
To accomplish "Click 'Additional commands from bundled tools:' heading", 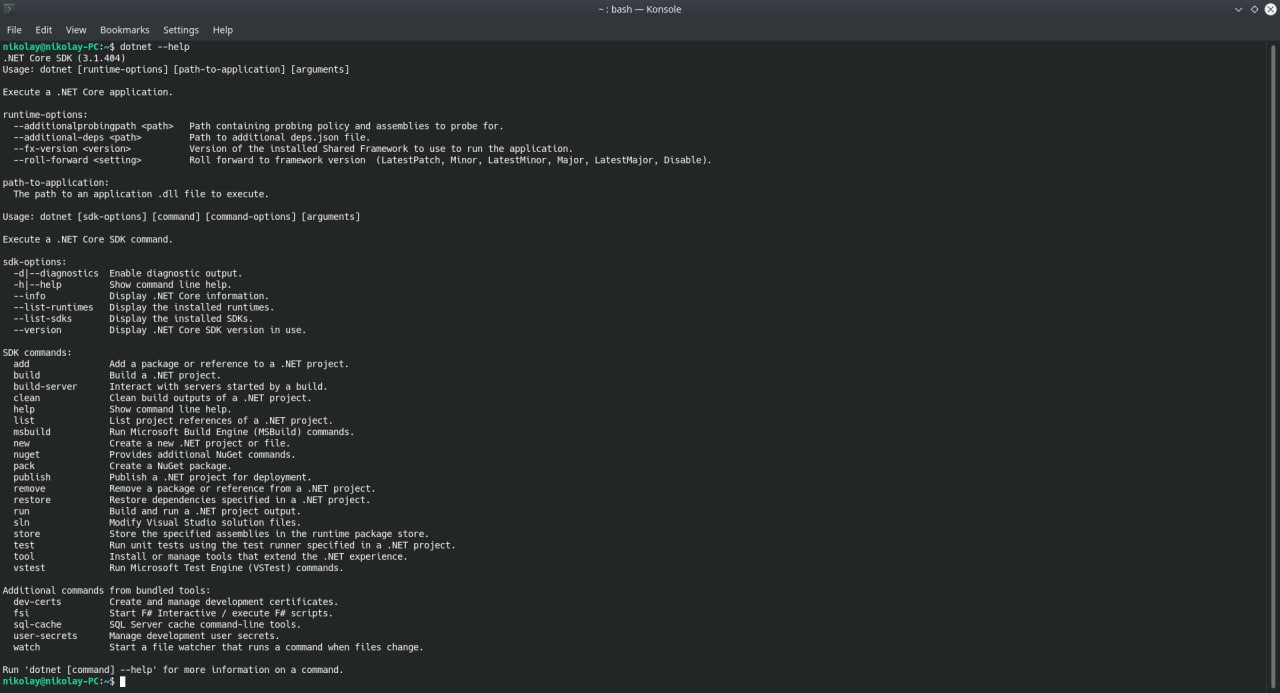I will click(107, 591).
